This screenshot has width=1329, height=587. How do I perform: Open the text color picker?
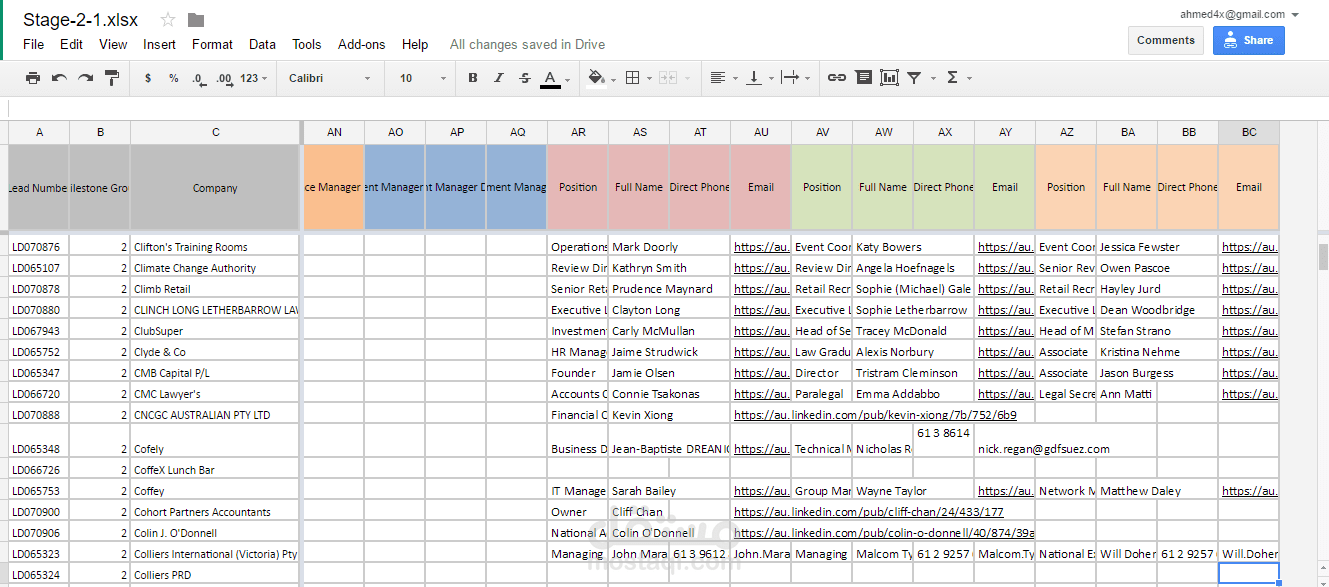pos(554,79)
